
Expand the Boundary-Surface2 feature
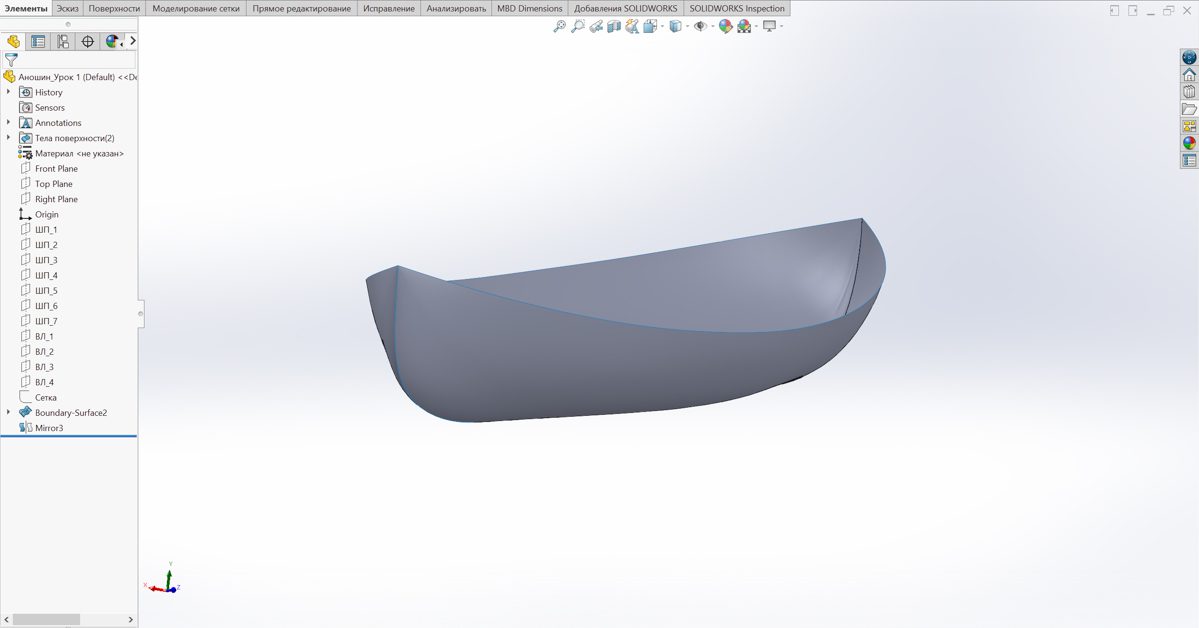[9, 412]
